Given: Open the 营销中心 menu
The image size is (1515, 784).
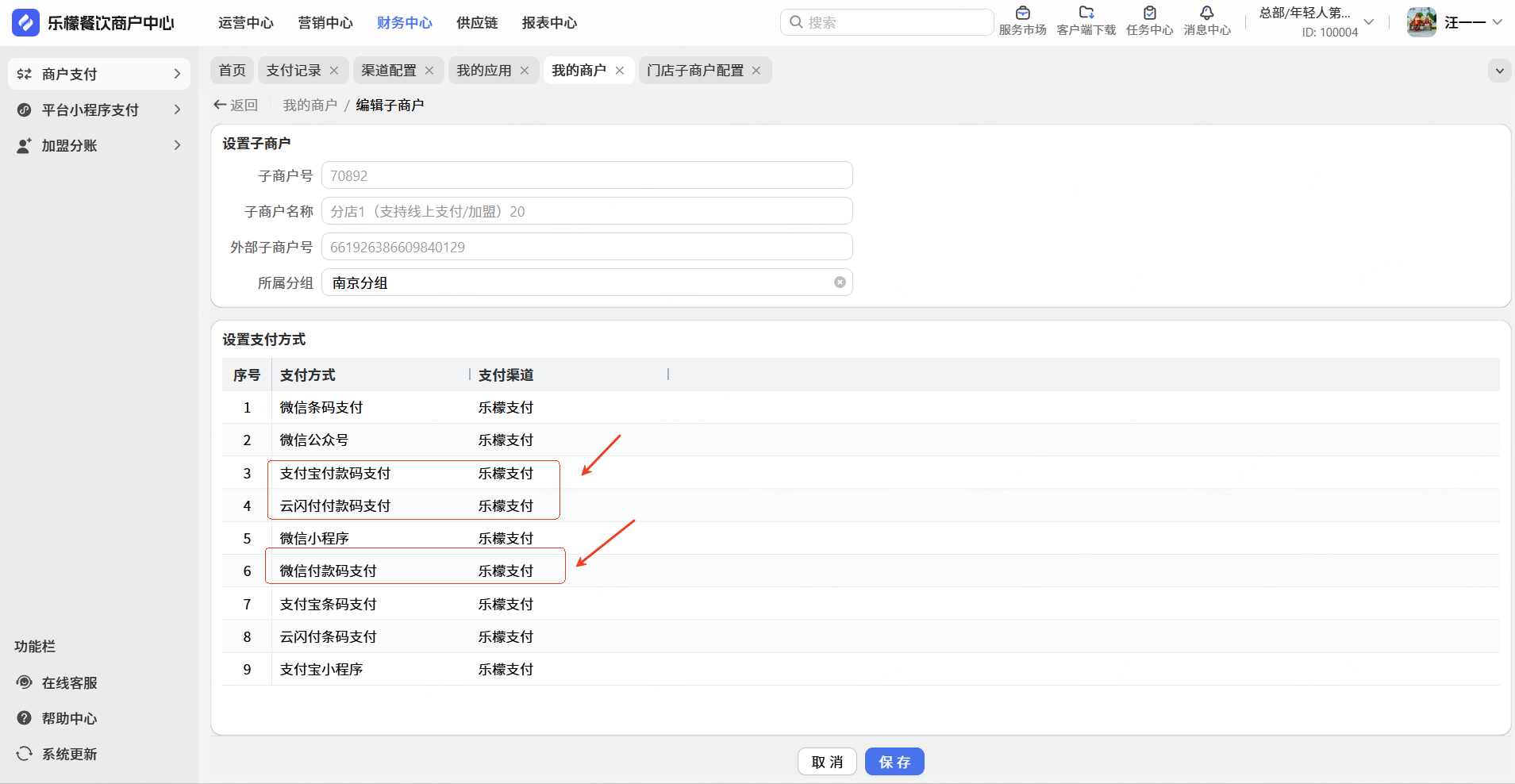Looking at the screenshot, I should [x=325, y=23].
